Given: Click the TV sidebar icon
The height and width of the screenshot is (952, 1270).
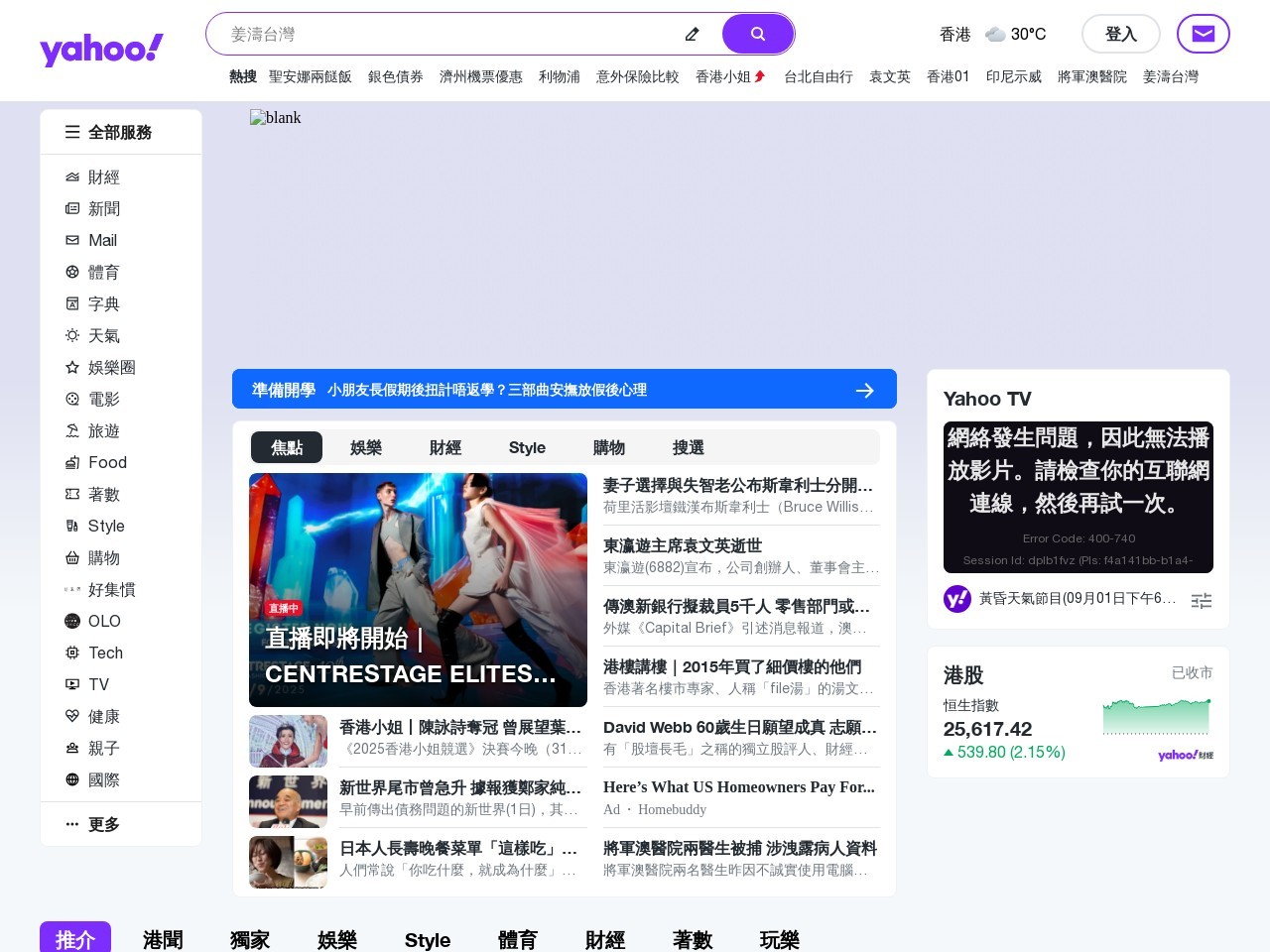Looking at the screenshot, I should (72, 685).
